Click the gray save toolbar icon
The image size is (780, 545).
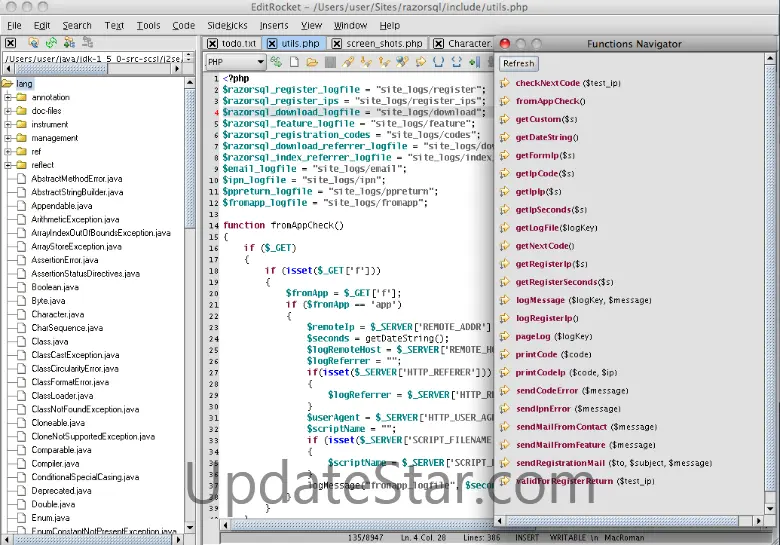(330, 62)
